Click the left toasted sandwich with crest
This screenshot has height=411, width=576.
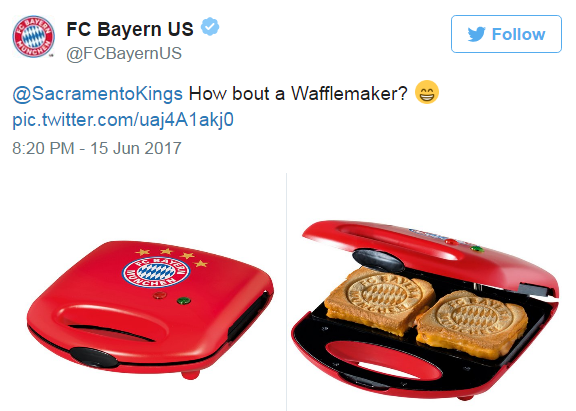coord(380,299)
